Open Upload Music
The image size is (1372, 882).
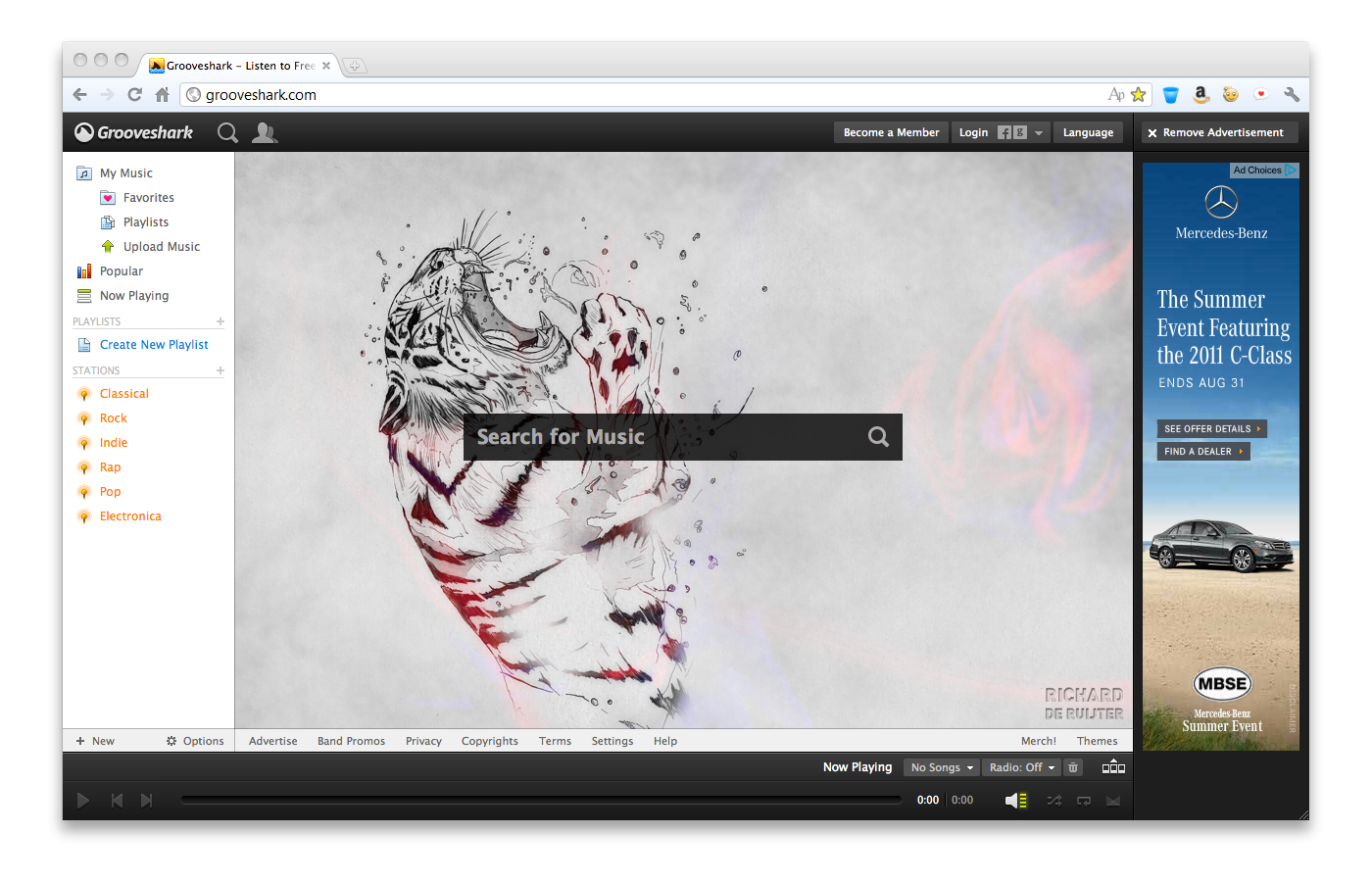point(161,247)
